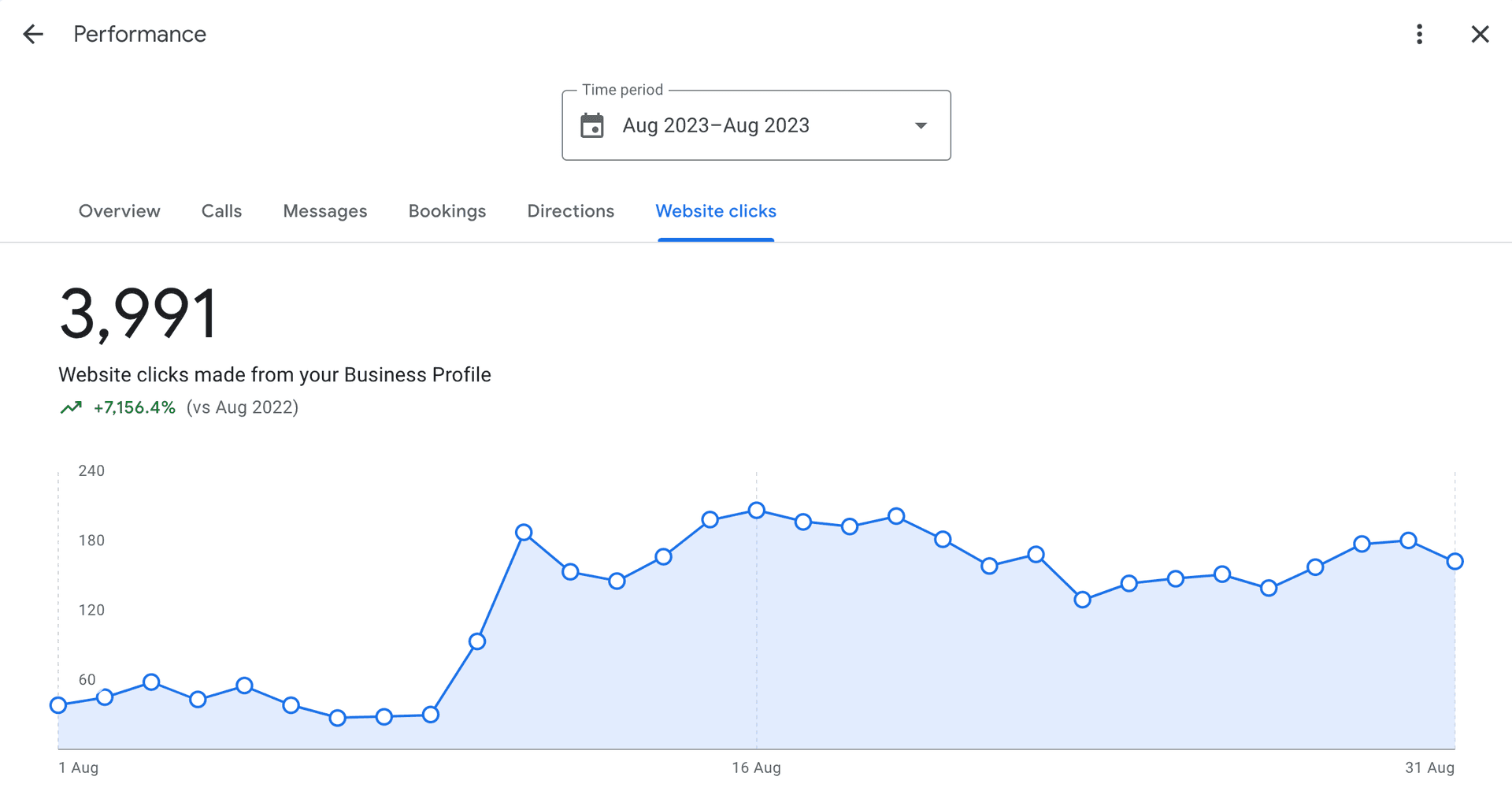Viewport: 1512px width, 810px height.
Task: Switch to the Overview tab
Action: [x=119, y=211]
